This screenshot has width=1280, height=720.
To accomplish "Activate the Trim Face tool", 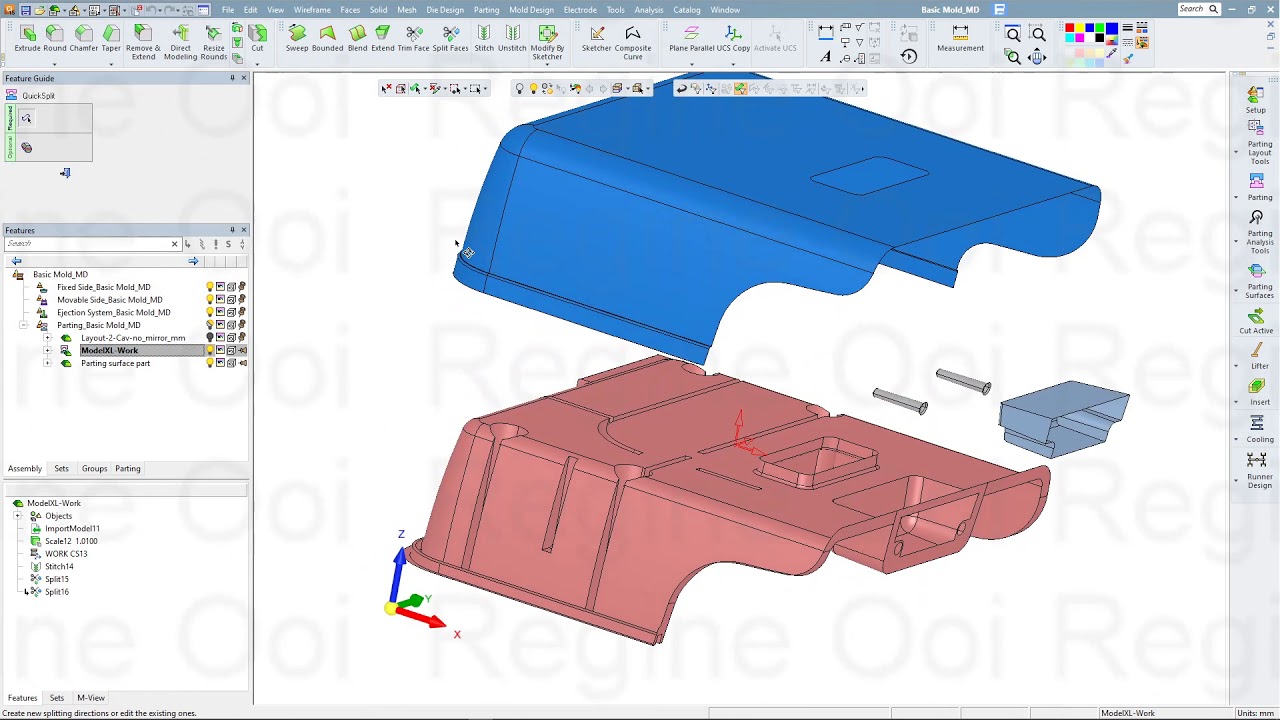I will tap(413, 40).
